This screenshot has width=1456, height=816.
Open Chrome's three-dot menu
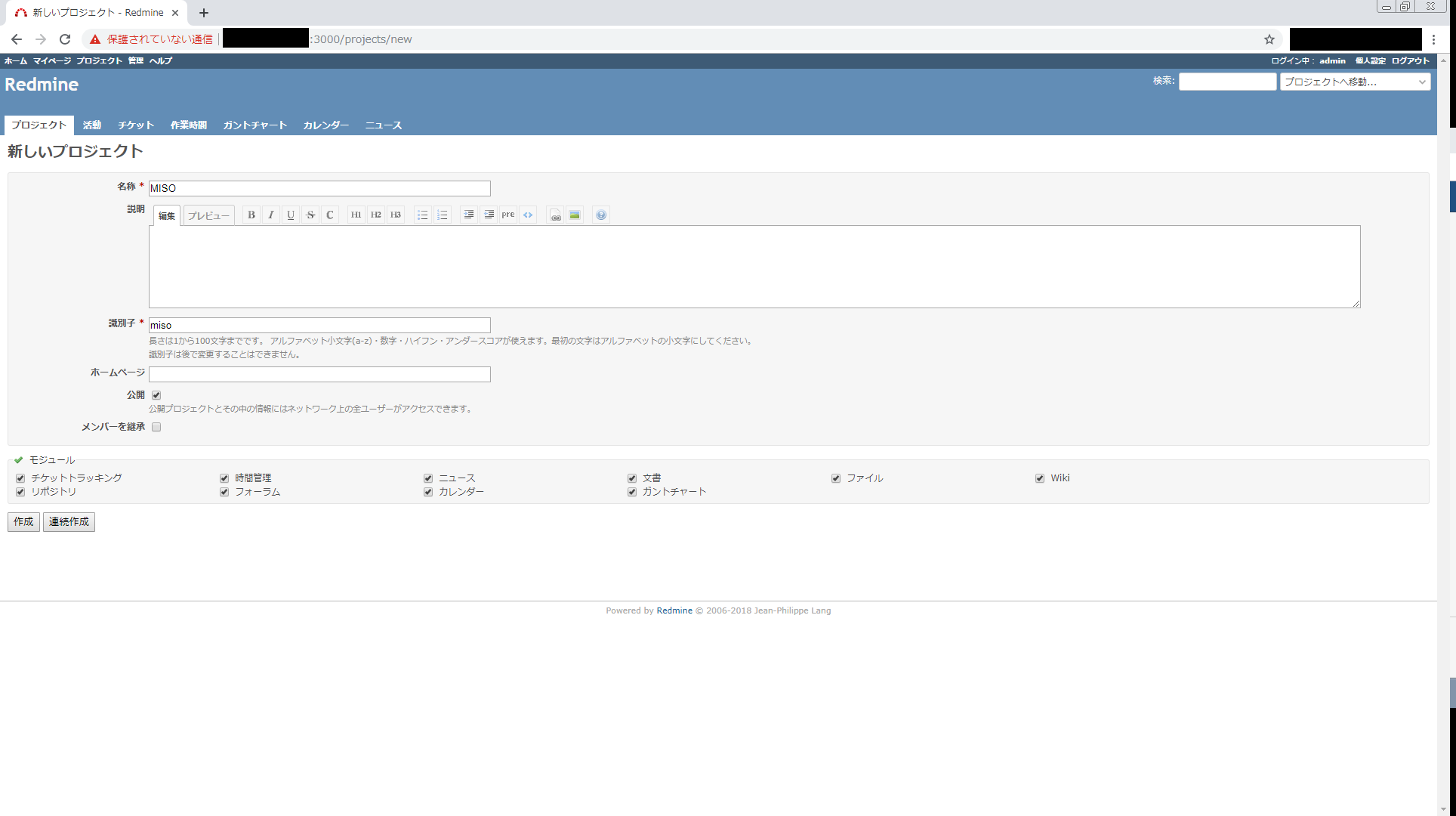(x=1433, y=39)
